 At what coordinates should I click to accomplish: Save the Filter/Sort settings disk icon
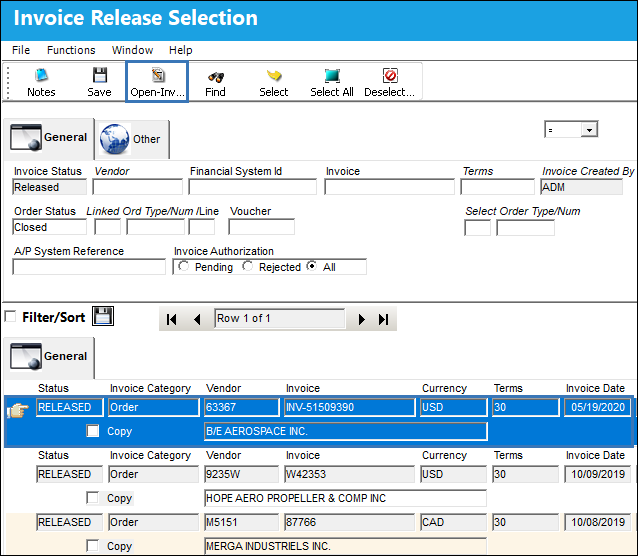pyautogui.click(x=103, y=316)
